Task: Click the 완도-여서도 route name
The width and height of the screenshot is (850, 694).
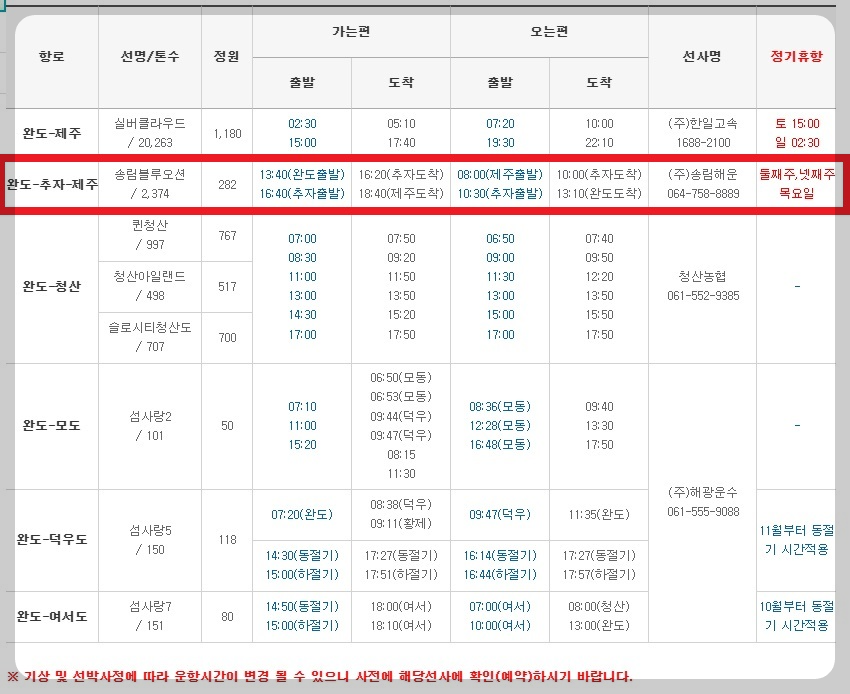Action: coord(52,616)
